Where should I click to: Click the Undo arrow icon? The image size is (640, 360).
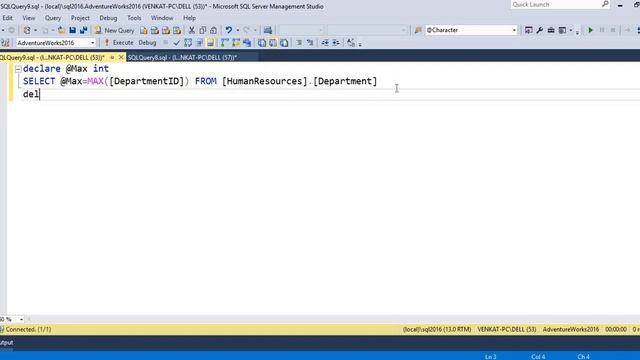229,30
